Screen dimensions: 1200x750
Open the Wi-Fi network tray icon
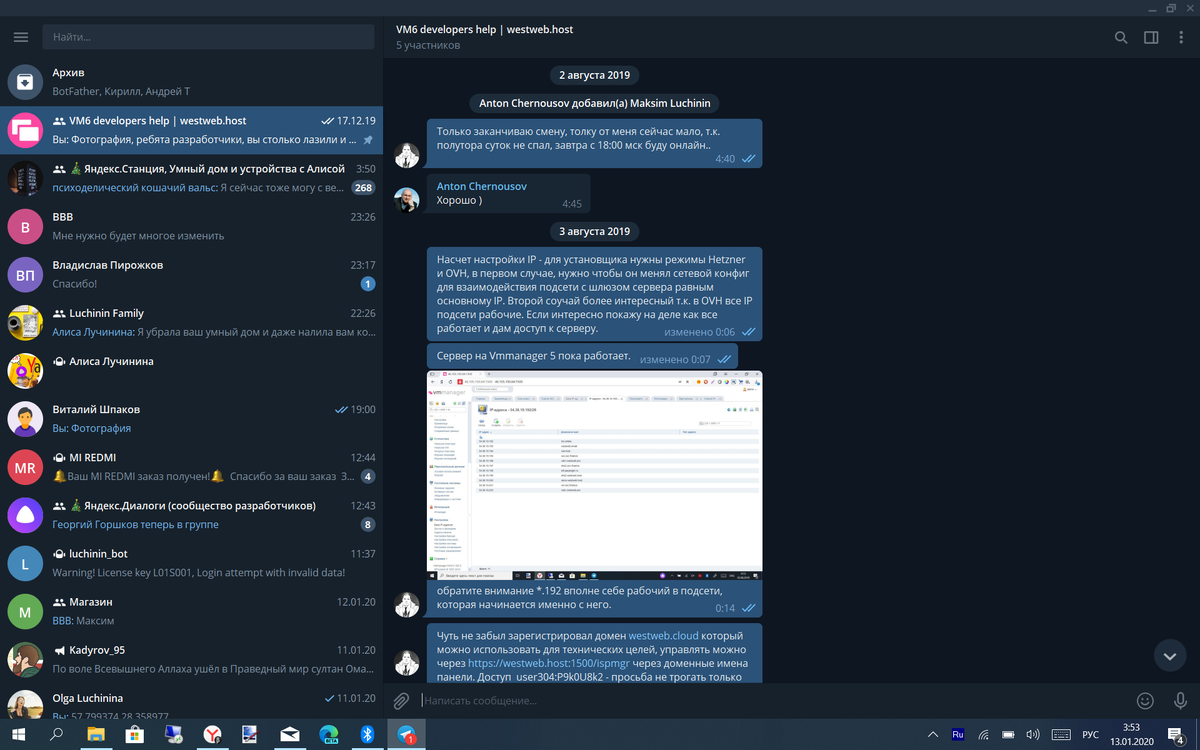983,735
